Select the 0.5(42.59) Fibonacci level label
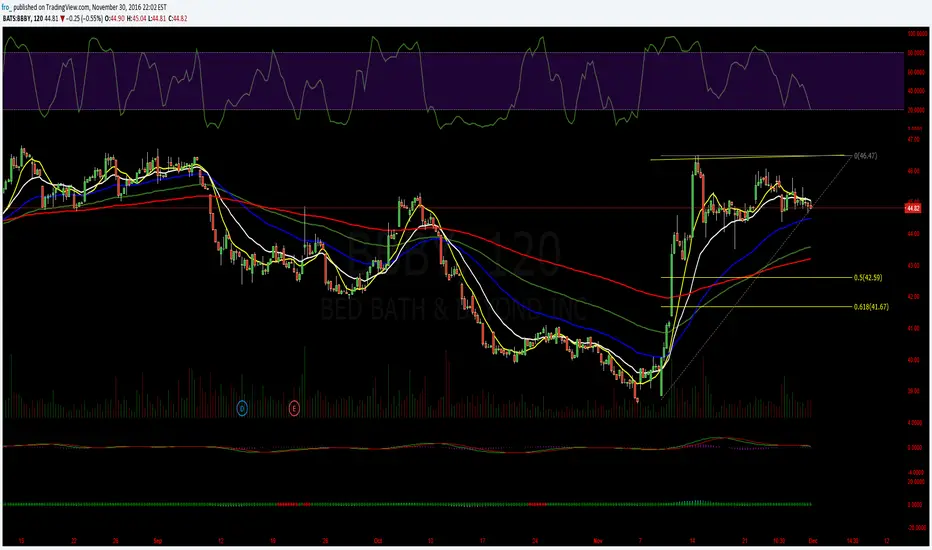Viewport: 932px width, 550px height. [x=868, y=278]
